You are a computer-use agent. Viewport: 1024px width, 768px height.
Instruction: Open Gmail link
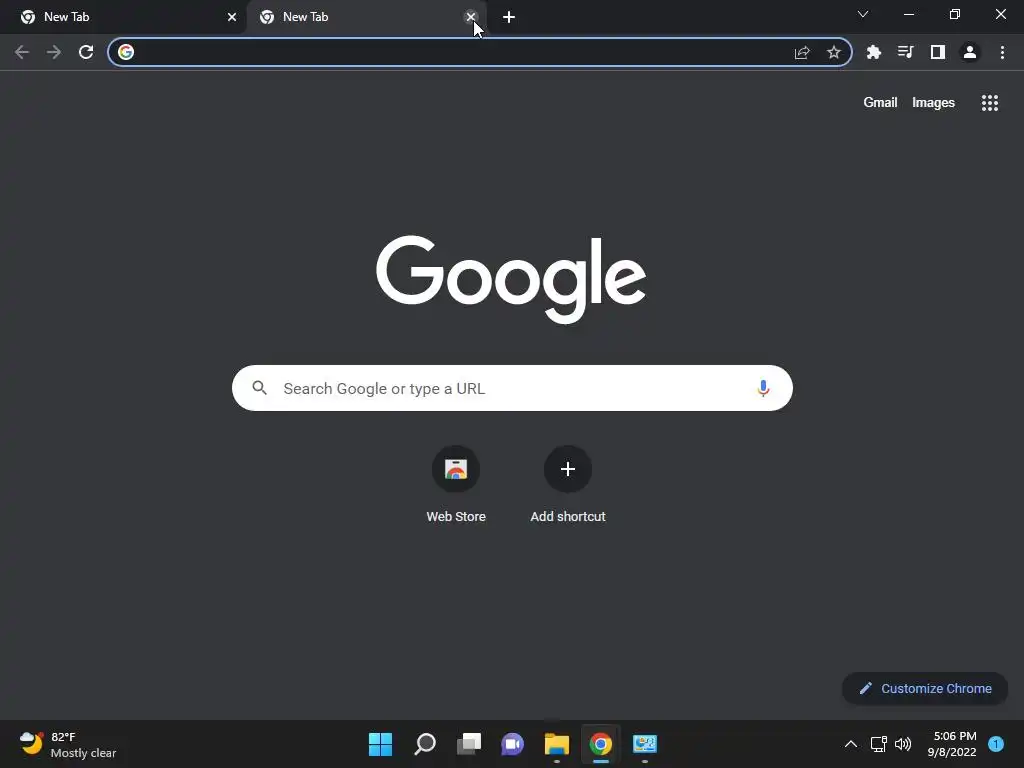(880, 103)
